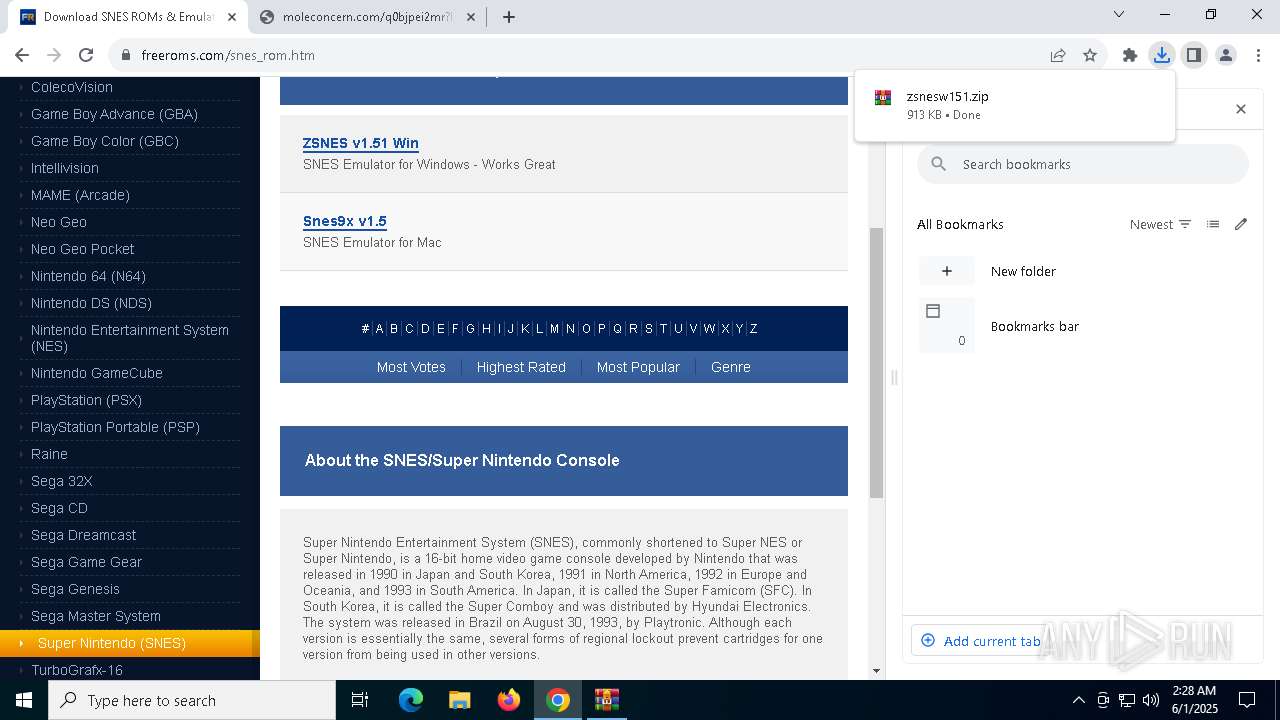Screen dimensions: 1280x720
Task: Bookmark this page with the star icon
Action: (1090, 55)
